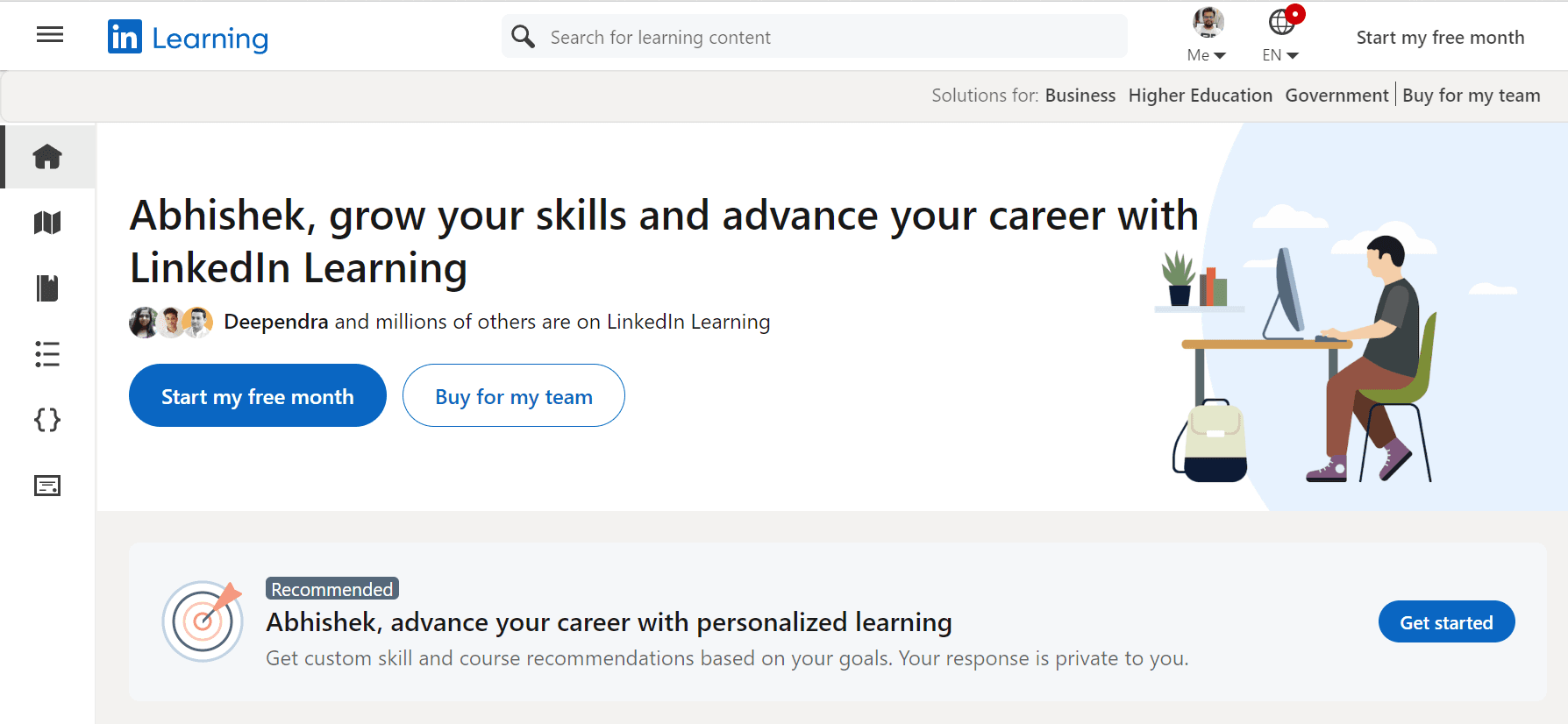Open the Business solutions link
Image resolution: width=1568 pixels, height=724 pixels.
[1080, 96]
